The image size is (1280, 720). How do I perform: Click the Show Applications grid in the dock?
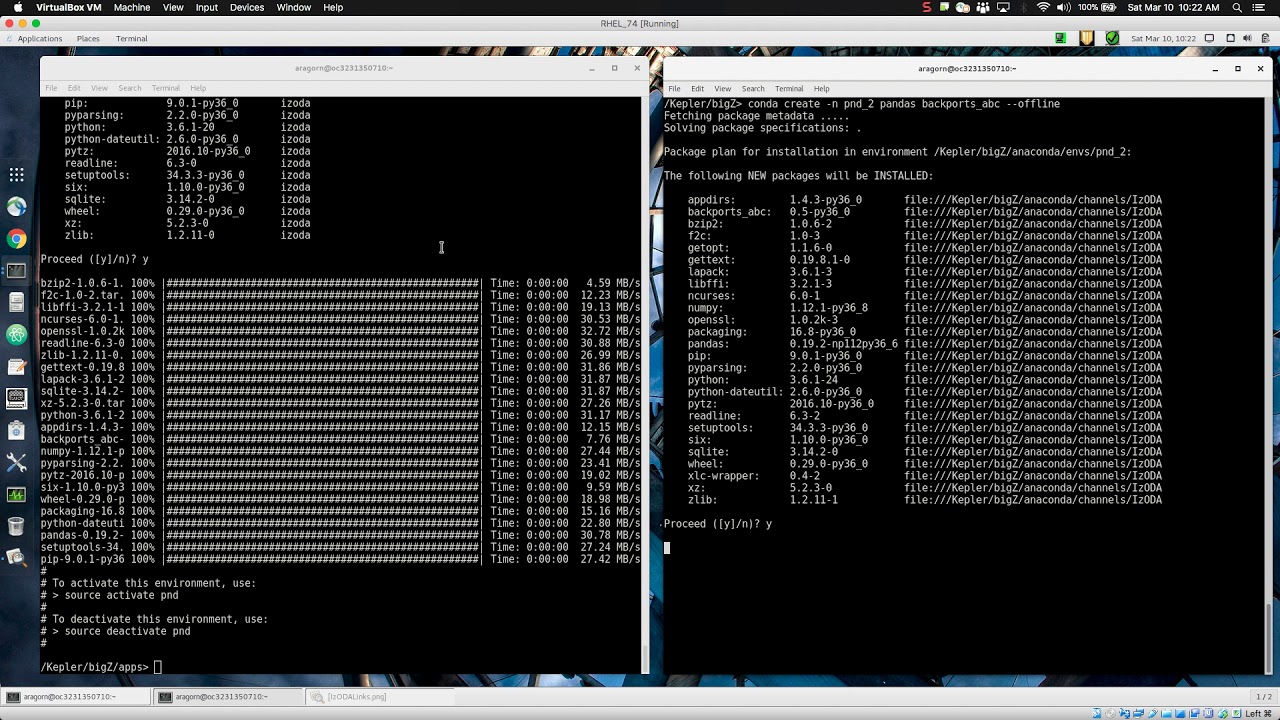coord(15,175)
